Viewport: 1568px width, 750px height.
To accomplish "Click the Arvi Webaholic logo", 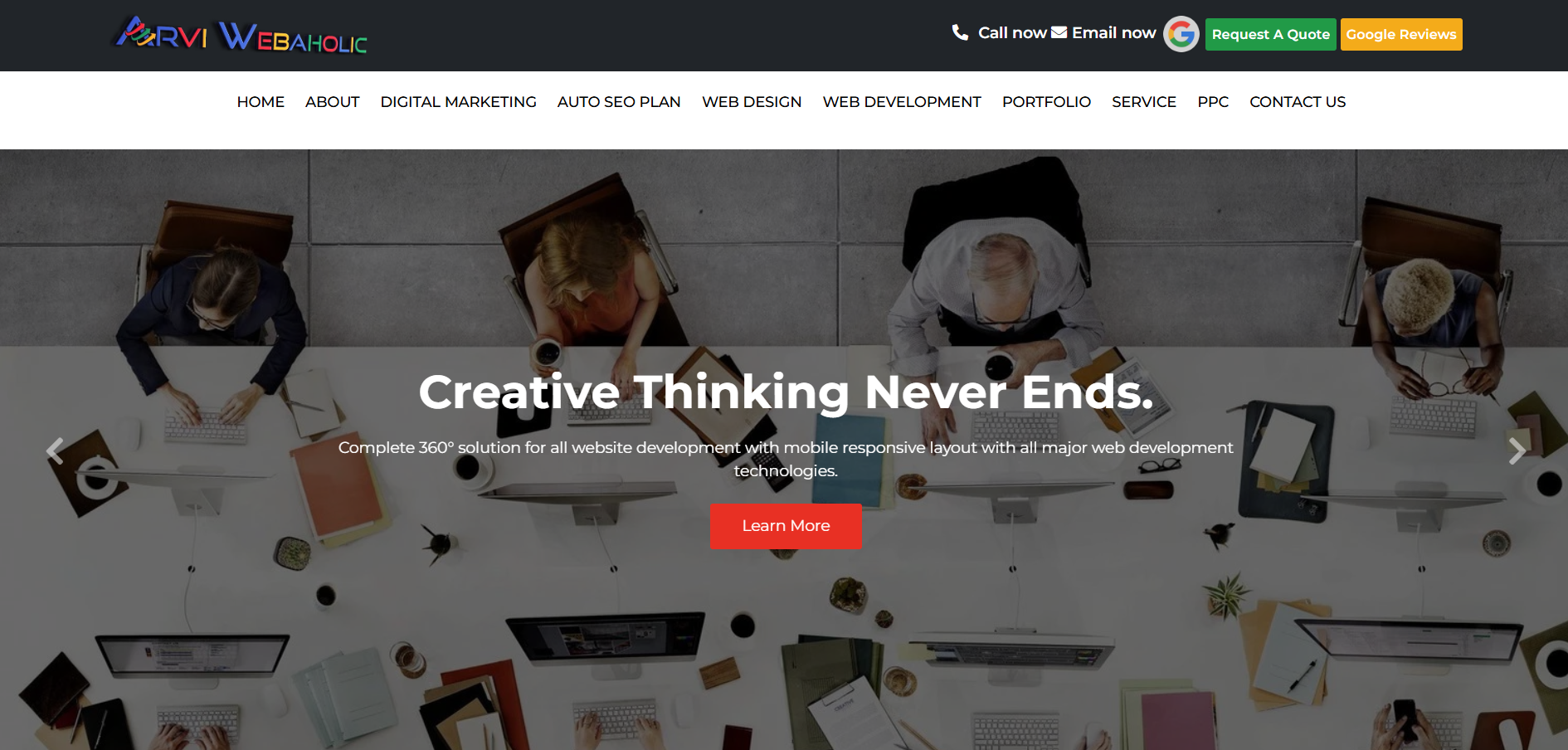I will [x=241, y=35].
